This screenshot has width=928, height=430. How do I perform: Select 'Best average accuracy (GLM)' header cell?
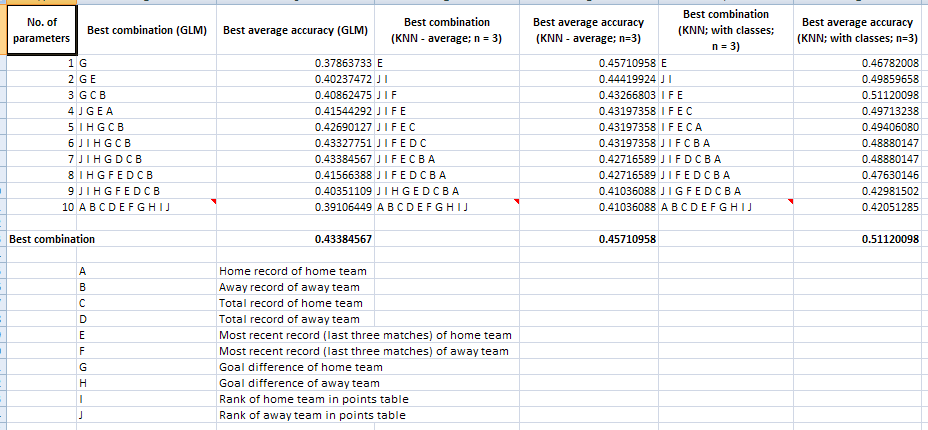(x=296, y=31)
